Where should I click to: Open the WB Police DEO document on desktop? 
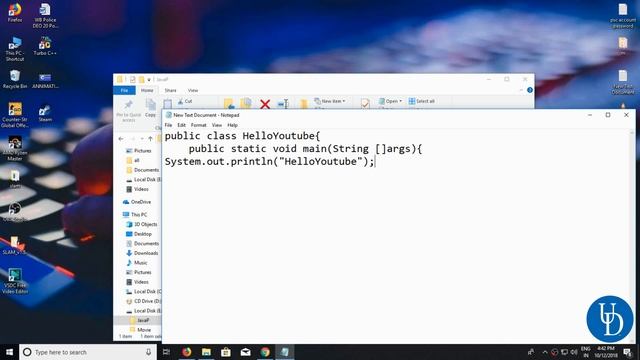[45, 16]
